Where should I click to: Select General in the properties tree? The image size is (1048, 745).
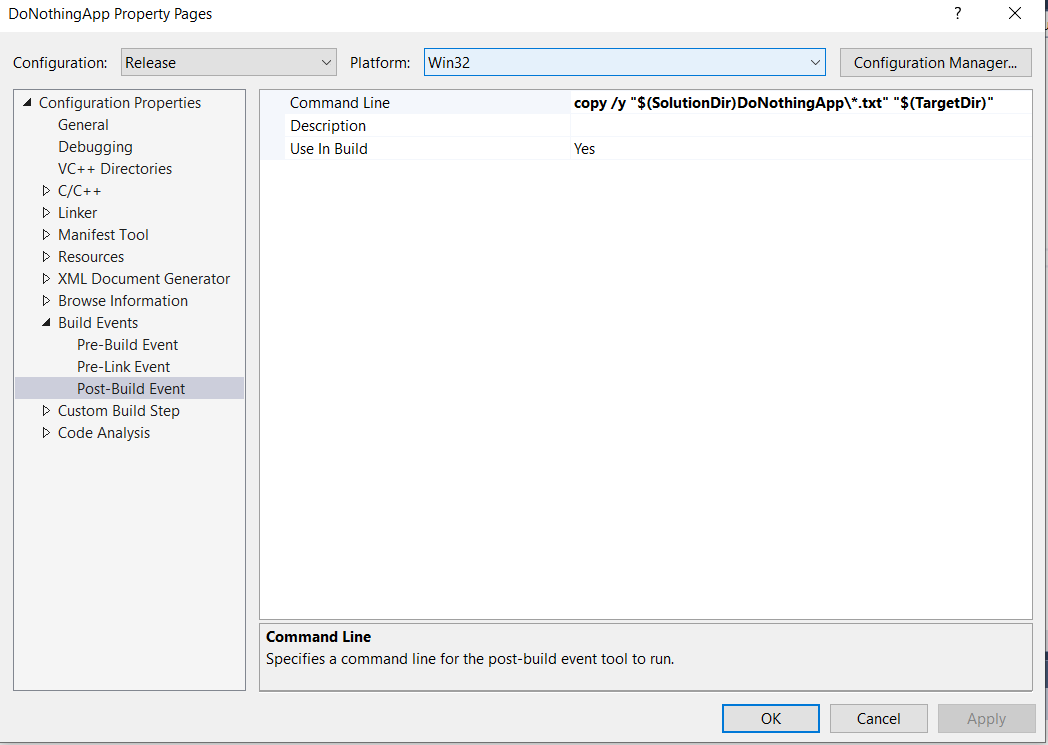coord(83,125)
